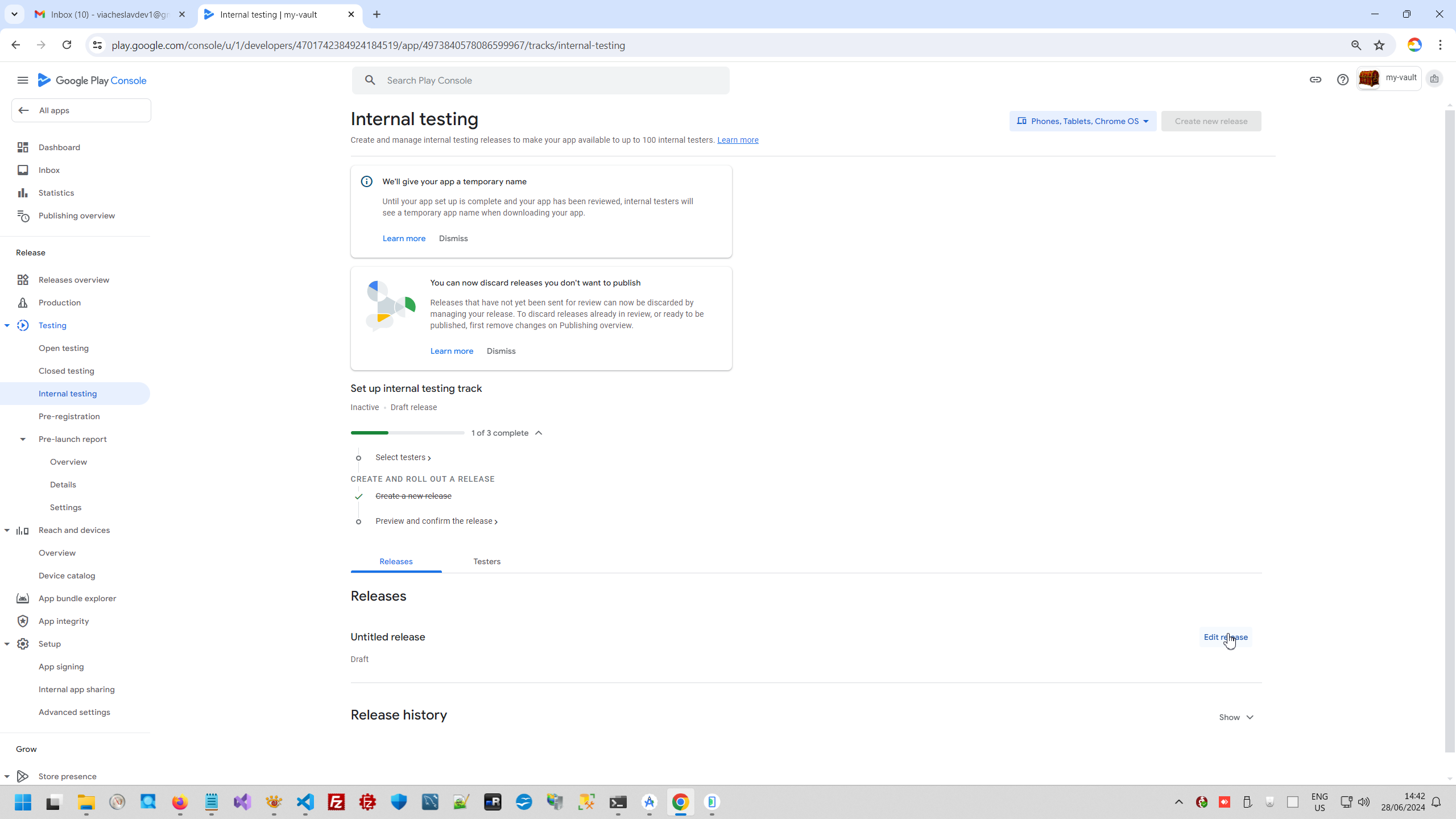The height and width of the screenshot is (819, 1456).
Task: Click Edit release for Untitled release
Action: tap(1225, 637)
